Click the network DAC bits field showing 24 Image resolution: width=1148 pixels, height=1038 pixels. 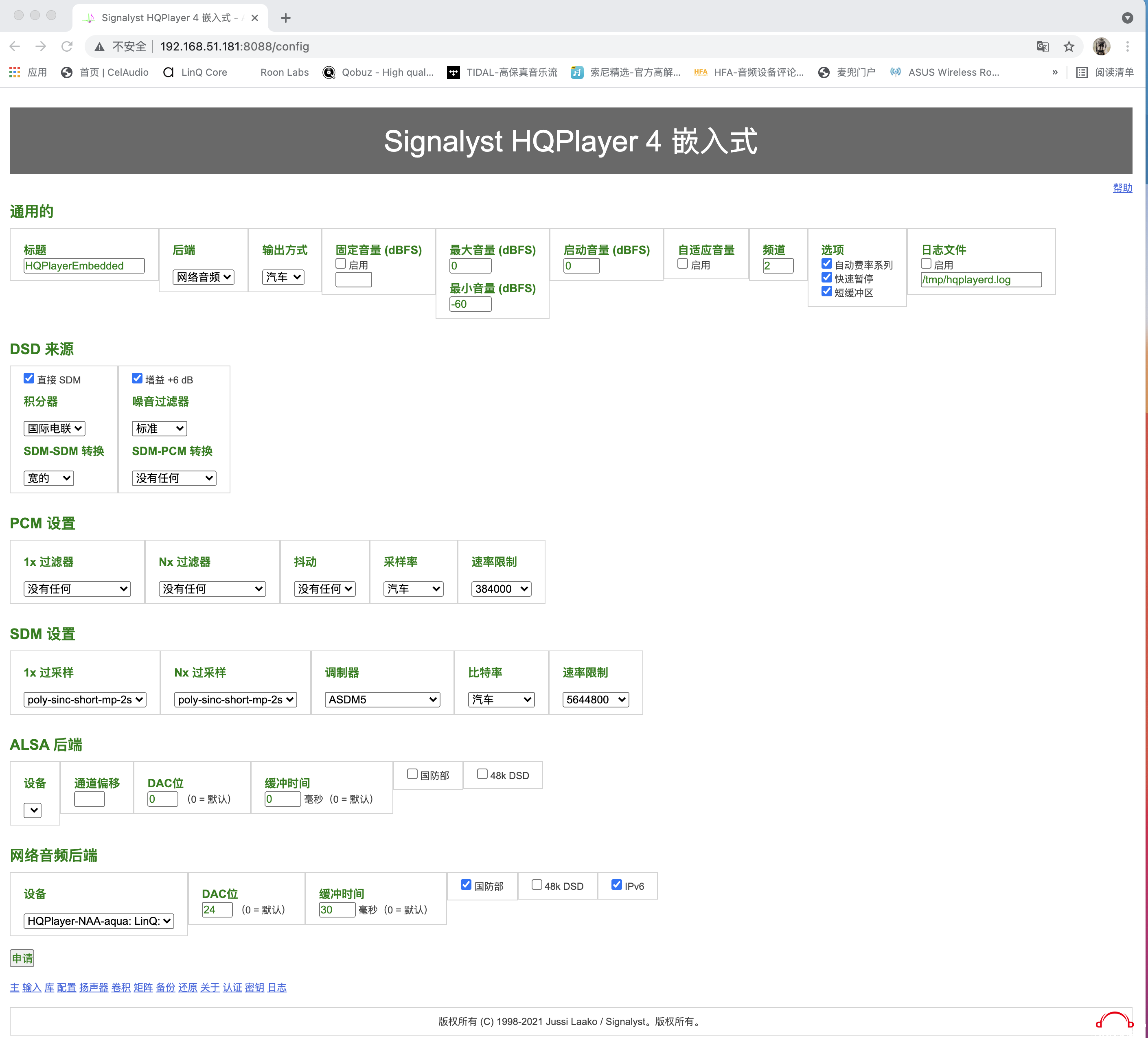[x=217, y=910]
